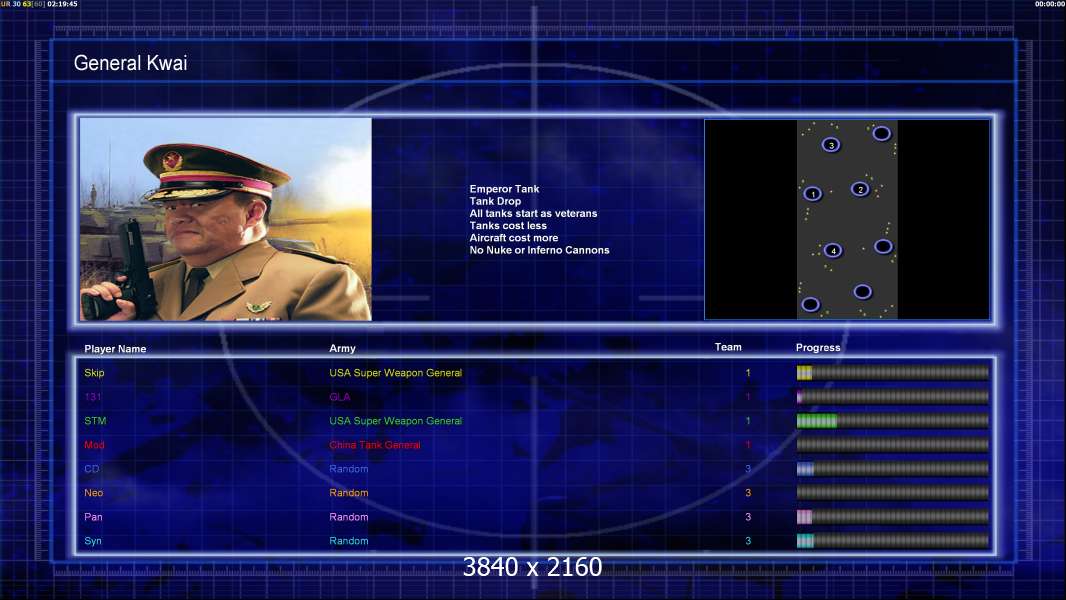Select player name "CD"

[x=92, y=469]
